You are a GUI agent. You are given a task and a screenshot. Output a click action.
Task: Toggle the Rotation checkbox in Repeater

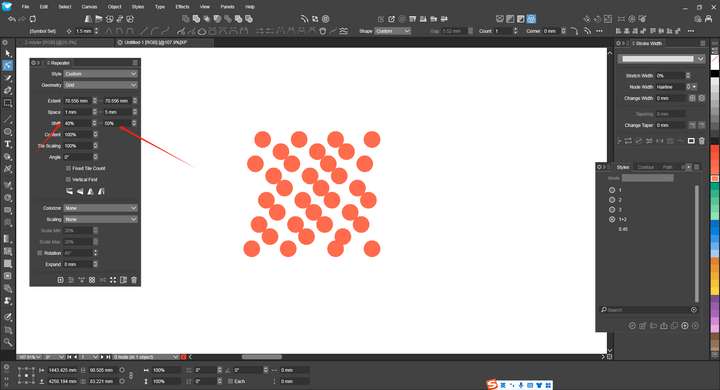pos(39,253)
